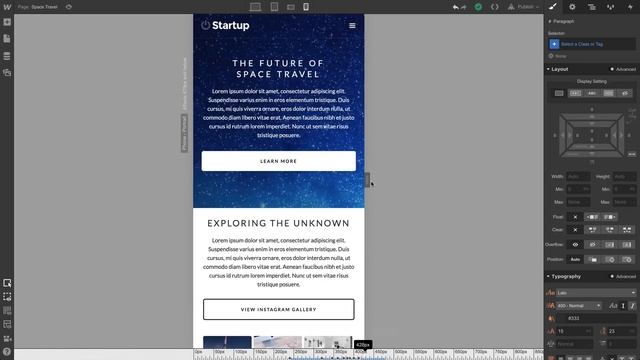Set overflow to visible eye icon
The image size is (640, 360).
[x=575, y=245]
